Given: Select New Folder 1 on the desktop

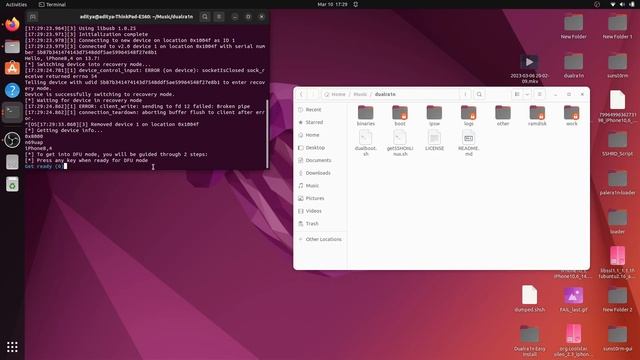Looking at the screenshot, I should 618,27.
